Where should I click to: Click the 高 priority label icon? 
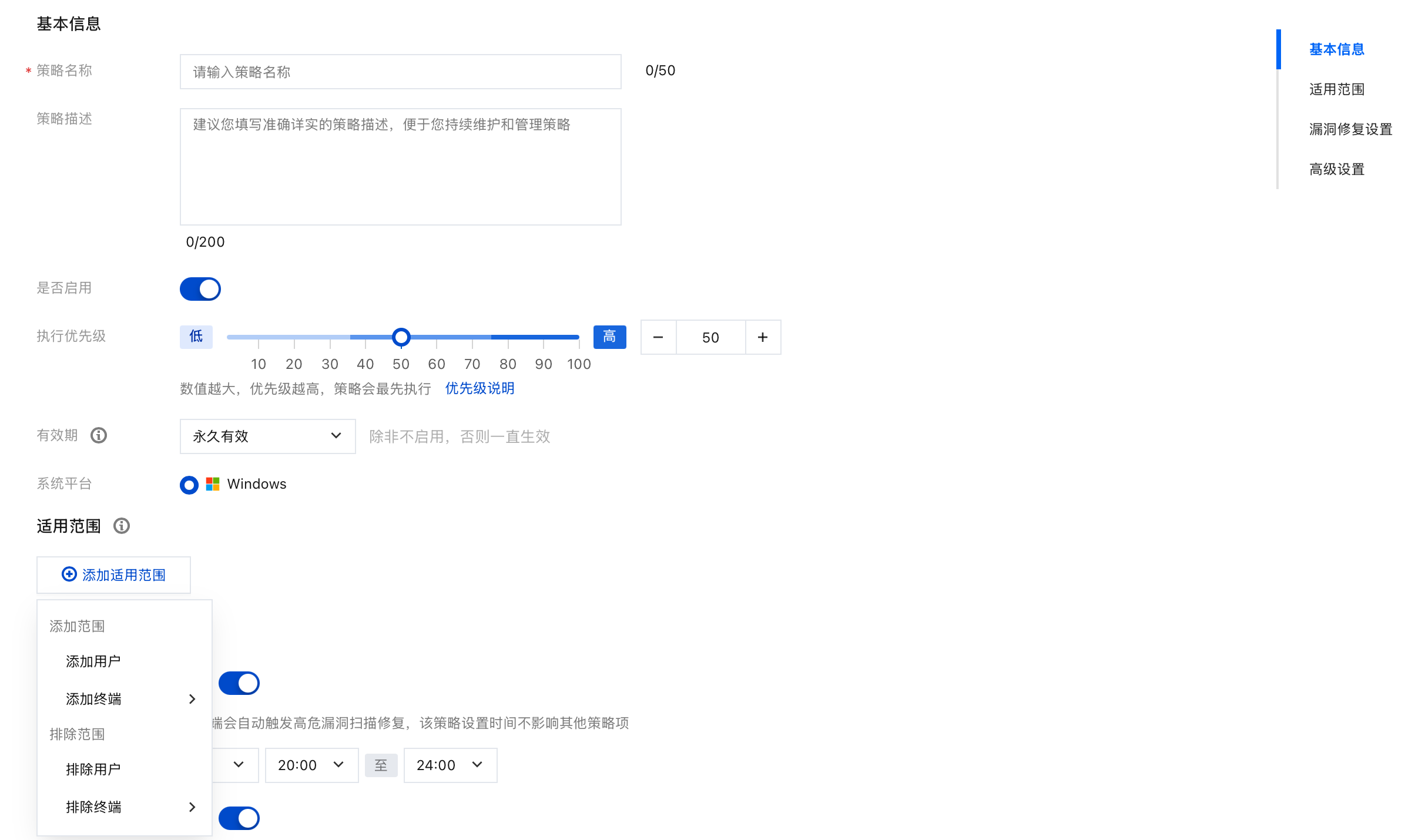(x=609, y=337)
